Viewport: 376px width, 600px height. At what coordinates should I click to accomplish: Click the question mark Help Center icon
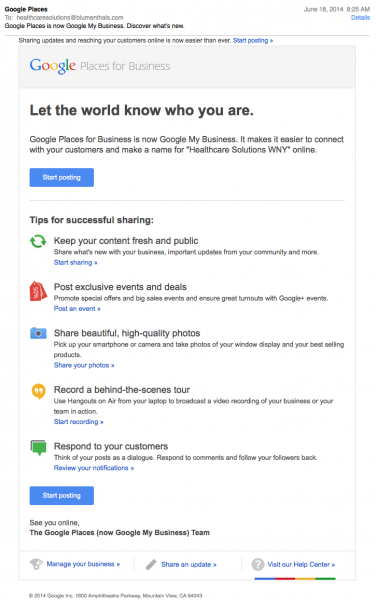pos(258,564)
